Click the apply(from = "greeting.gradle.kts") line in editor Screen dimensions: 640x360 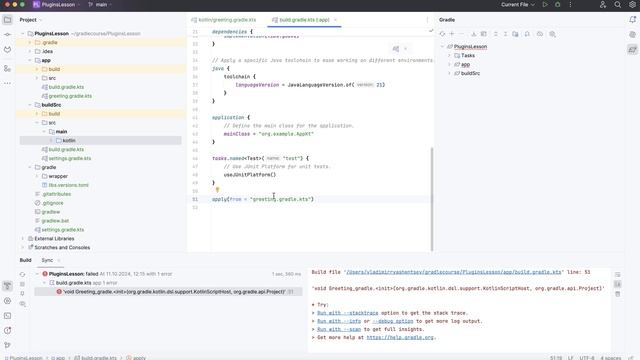click(x=263, y=199)
